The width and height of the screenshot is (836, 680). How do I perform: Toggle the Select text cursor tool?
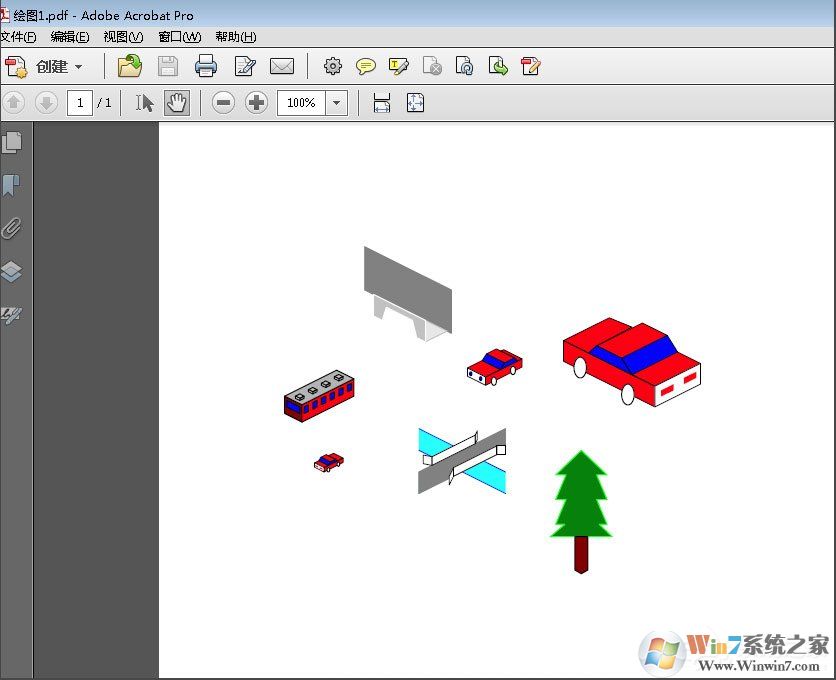click(145, 103)
